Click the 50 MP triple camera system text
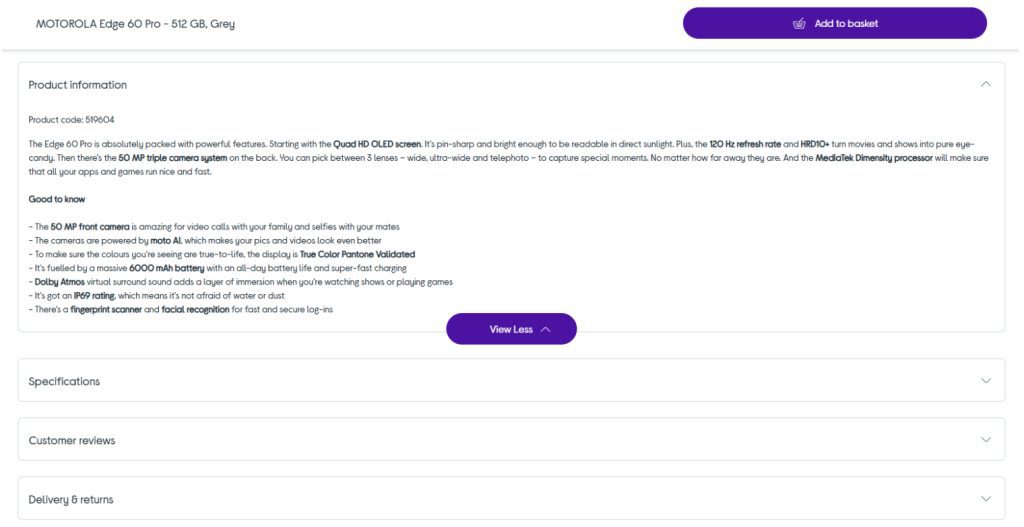 tap(167, 158)
